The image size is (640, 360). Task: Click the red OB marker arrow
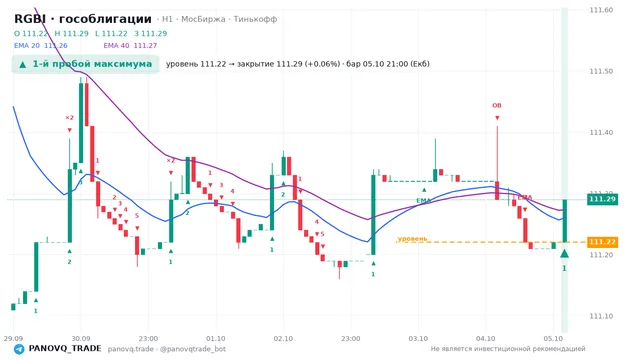[x=497, y=118]
